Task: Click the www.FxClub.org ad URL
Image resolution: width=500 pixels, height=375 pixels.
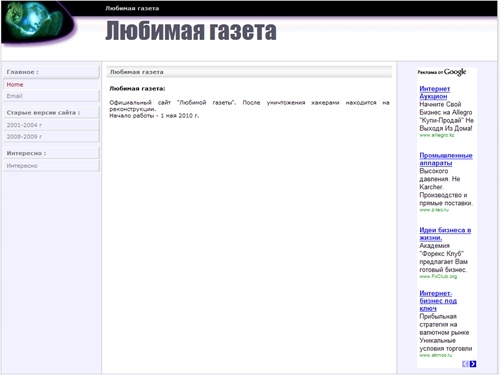Action: 438,277
